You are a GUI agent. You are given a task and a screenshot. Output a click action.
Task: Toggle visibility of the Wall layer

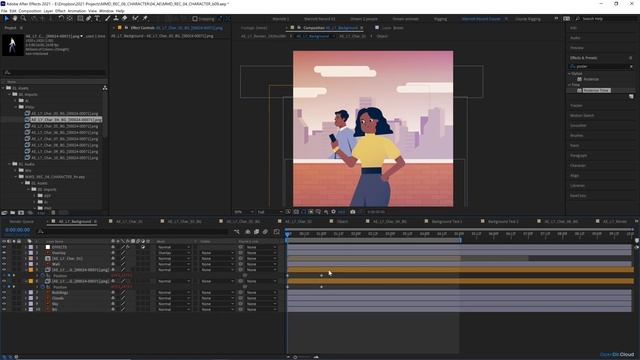(x=4, y=264)
